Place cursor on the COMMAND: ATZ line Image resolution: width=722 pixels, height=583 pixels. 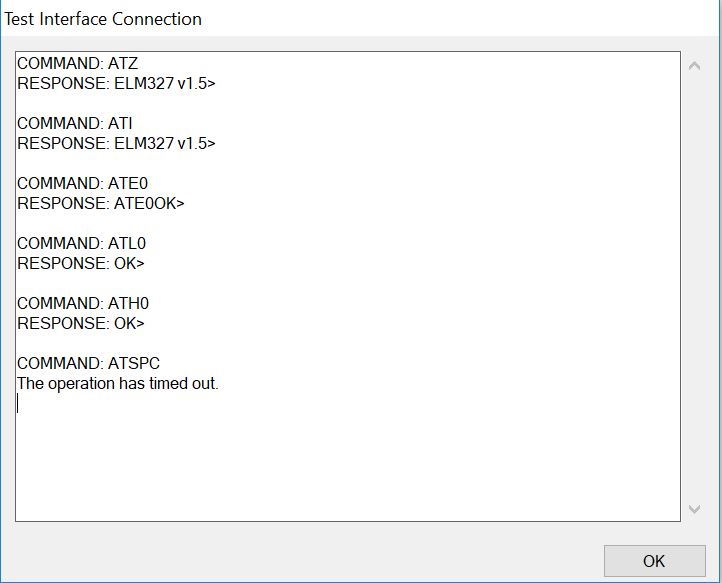click(77, 64)
